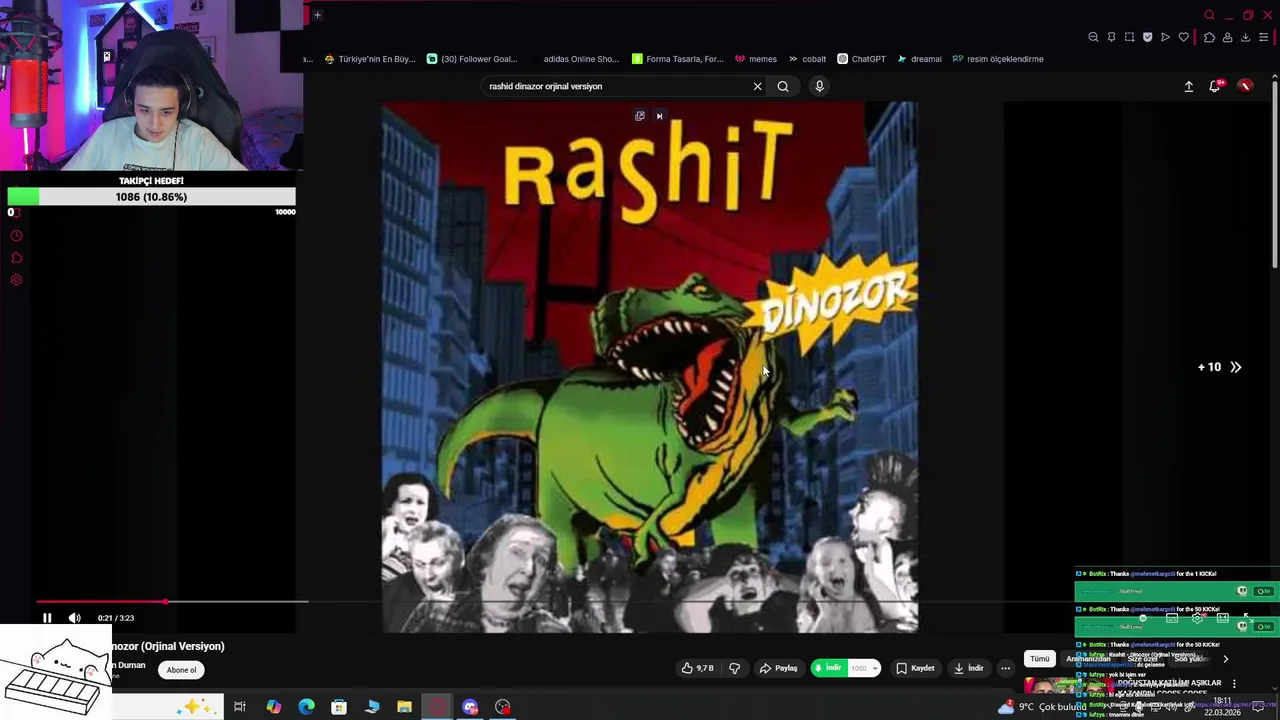1280x720 pixels.
Task: Click the Abone ol subscribe button
Action: click(x=181, y=670)
